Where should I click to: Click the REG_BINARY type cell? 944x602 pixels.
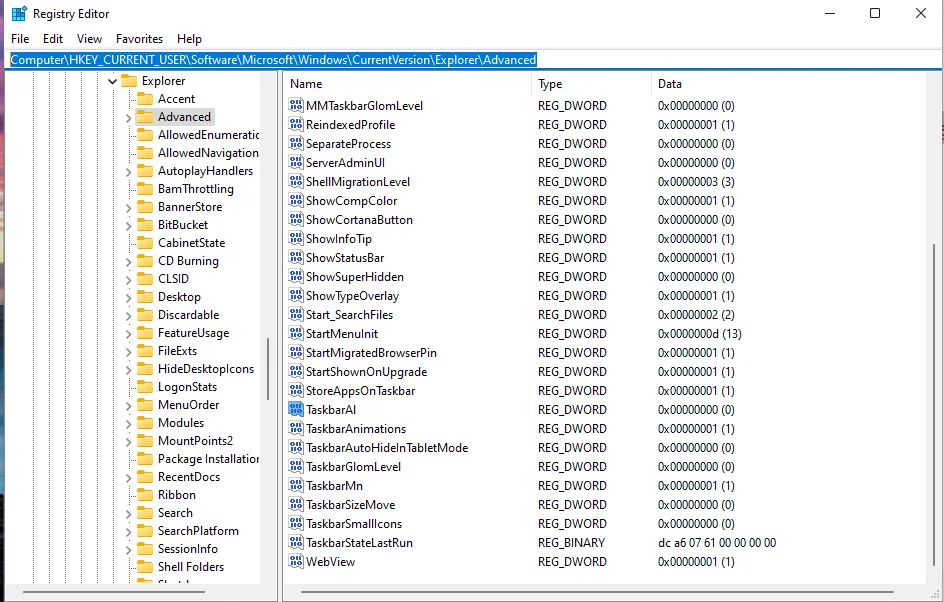click(x=571, y=542)
